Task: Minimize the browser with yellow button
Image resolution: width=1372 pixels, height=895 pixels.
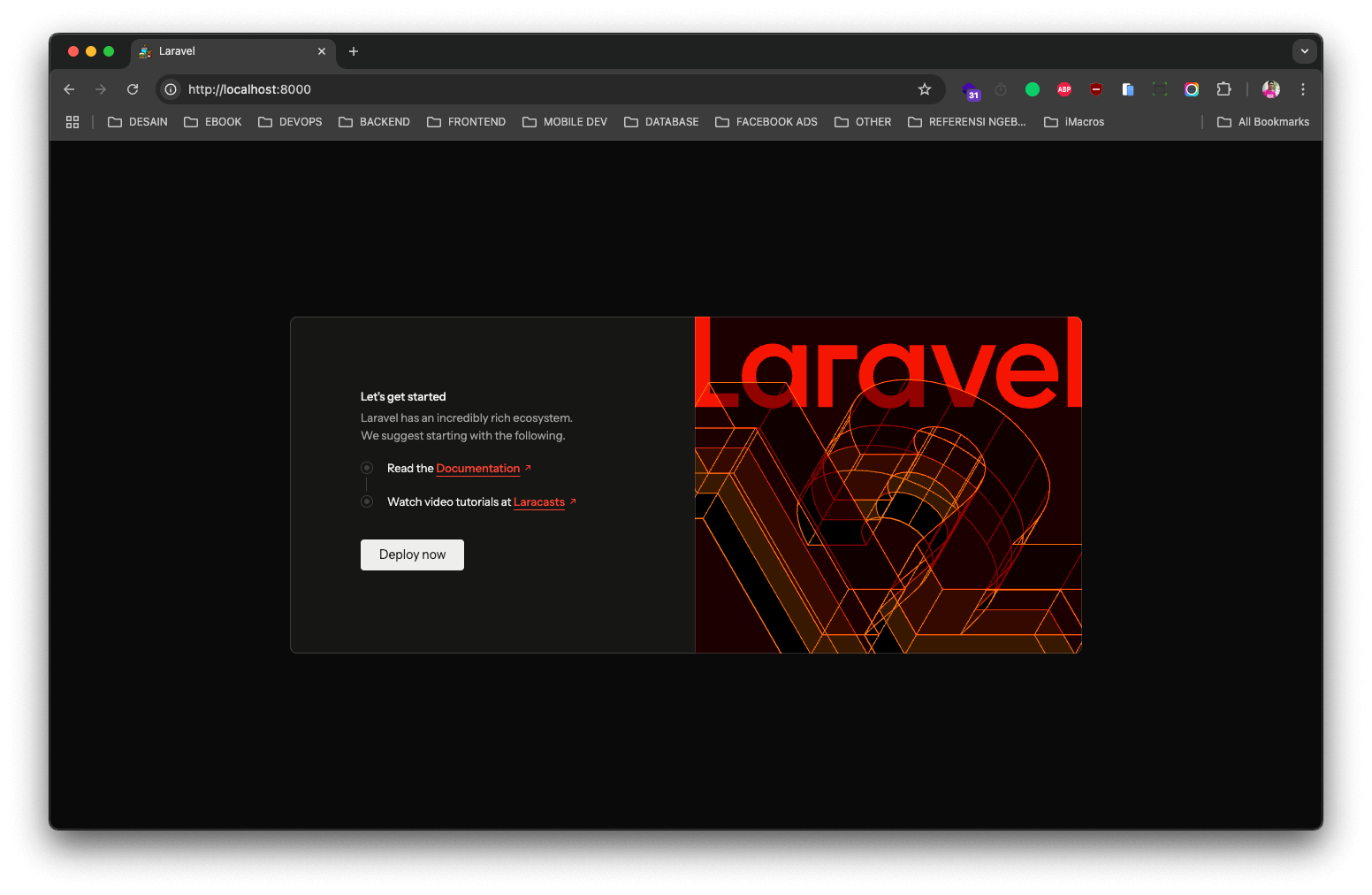Action: (91, 51)
